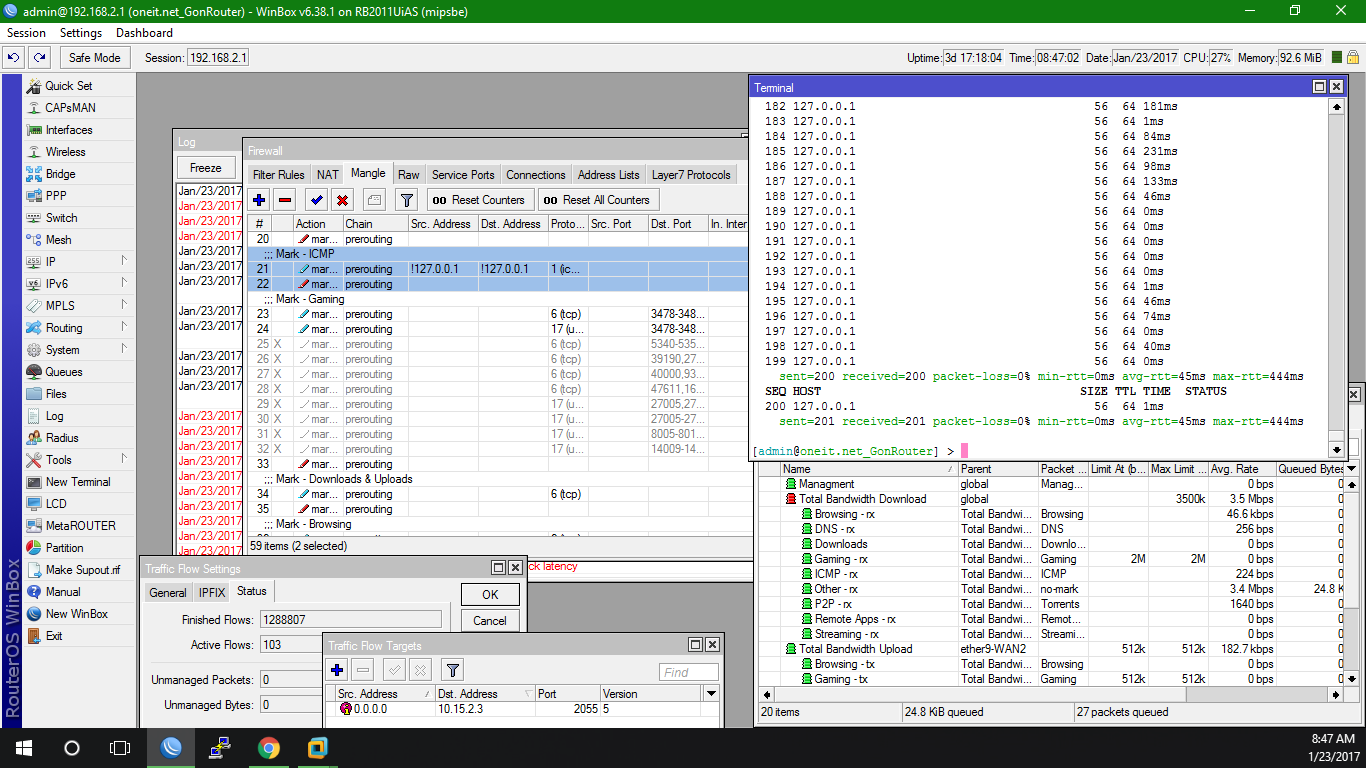This screenshot has width=1366, height=768.
Task: Toggle Safe Mode
Action: [95, 58]
